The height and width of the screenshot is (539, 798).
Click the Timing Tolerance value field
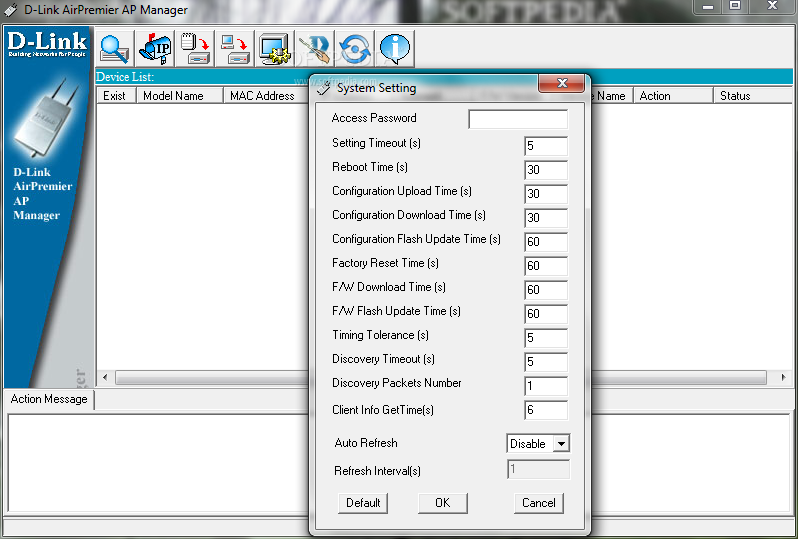546,337
